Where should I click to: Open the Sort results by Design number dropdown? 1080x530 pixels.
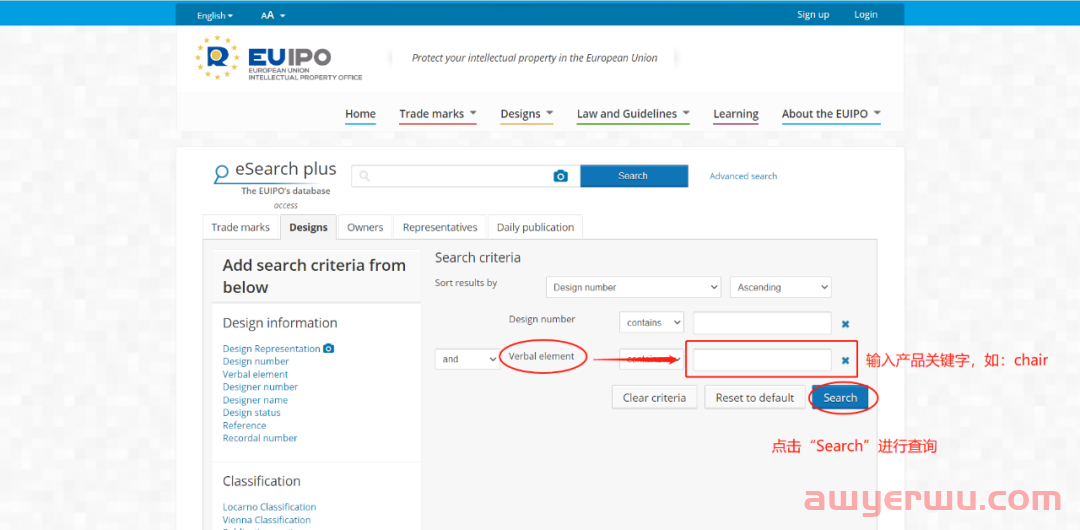[634, 287]
